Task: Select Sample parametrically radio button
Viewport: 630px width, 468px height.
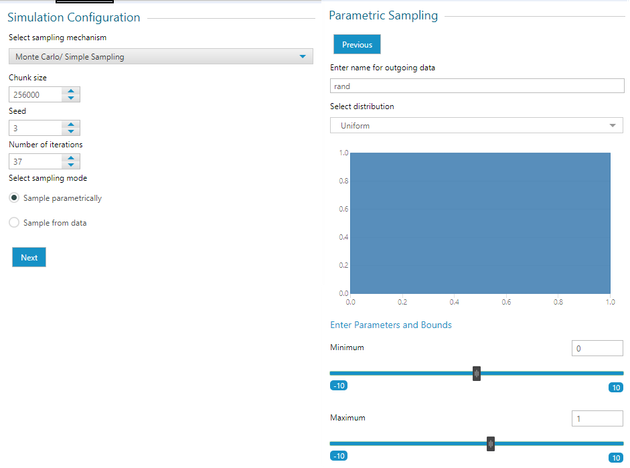Action: [14, 198]
